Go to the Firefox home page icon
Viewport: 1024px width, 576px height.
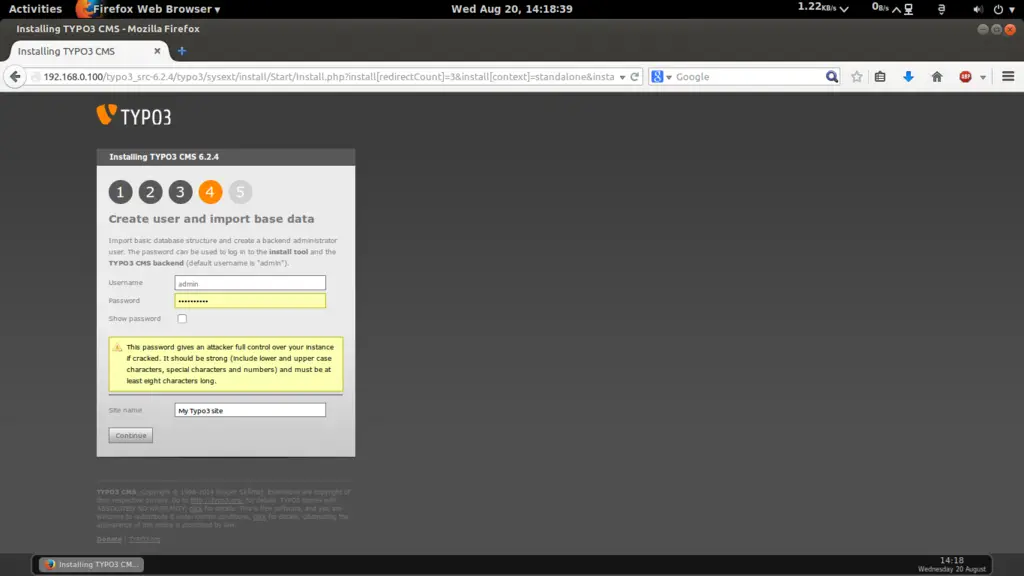(937, 76)
